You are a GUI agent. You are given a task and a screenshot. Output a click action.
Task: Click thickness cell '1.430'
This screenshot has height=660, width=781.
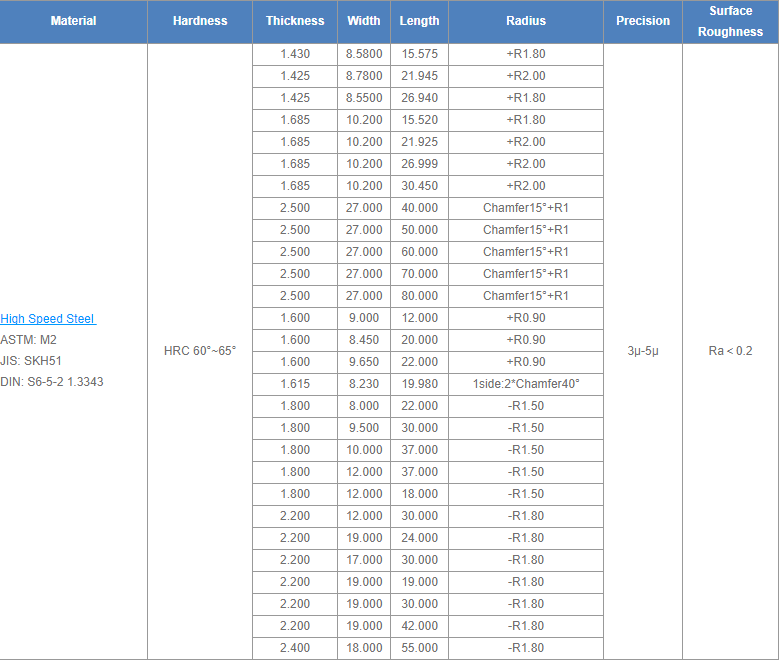(x=295, y=54)
